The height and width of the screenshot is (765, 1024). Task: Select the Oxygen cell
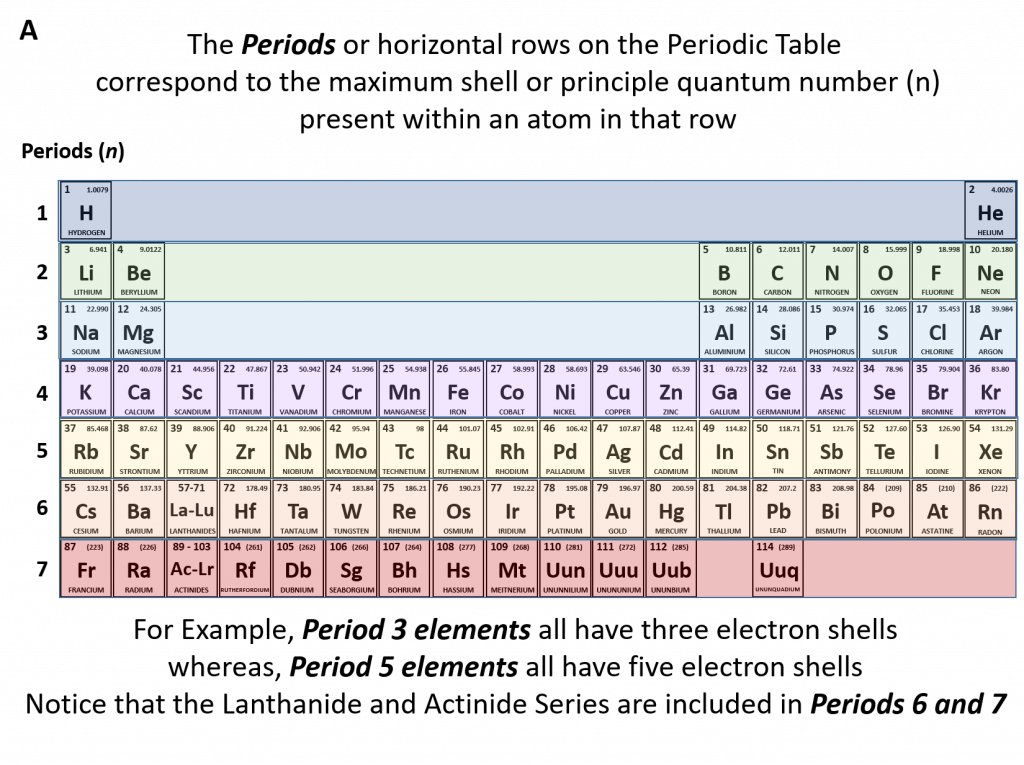click(x=884, y=270)
